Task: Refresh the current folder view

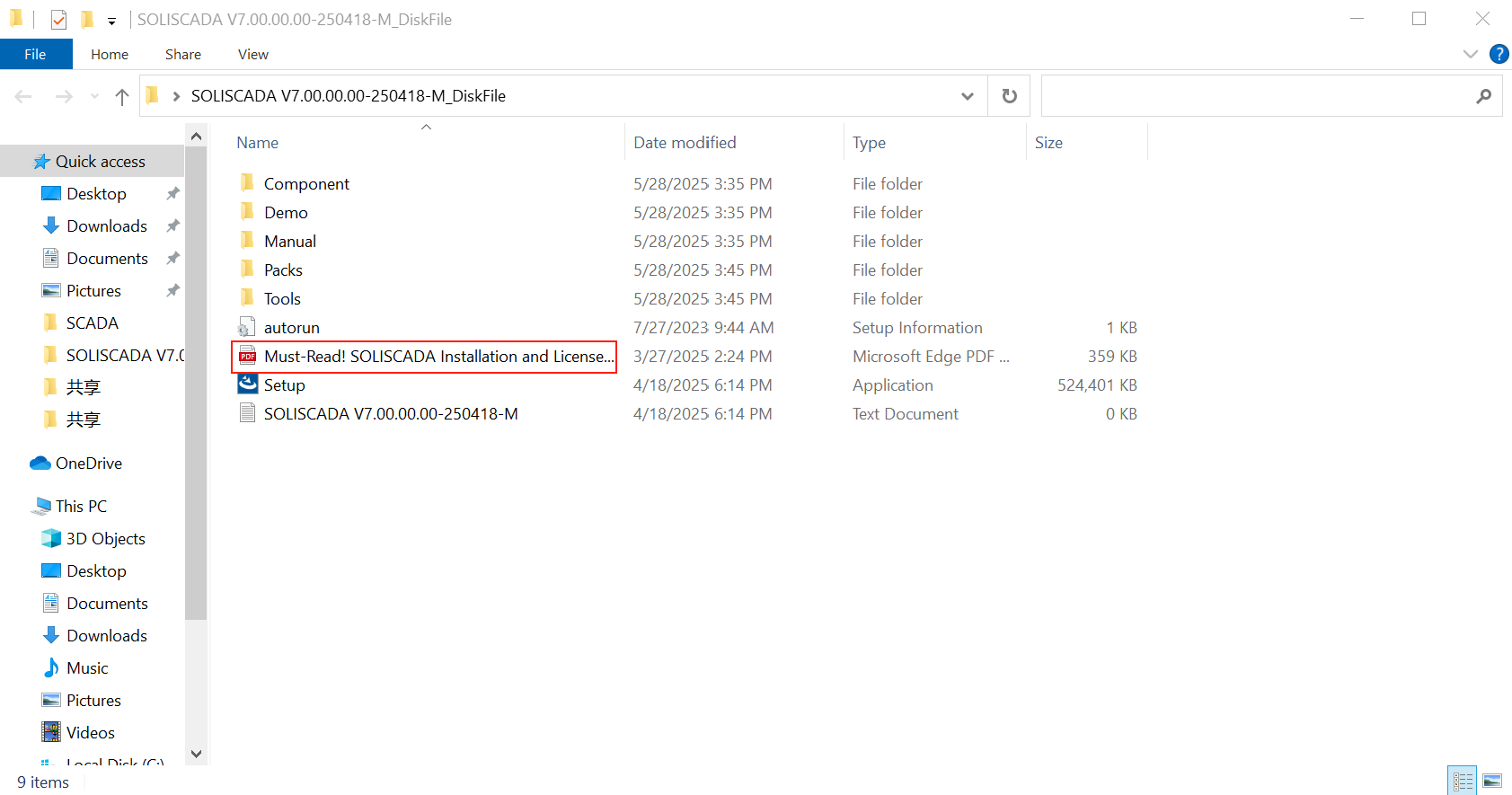Action: (1010, 96)
